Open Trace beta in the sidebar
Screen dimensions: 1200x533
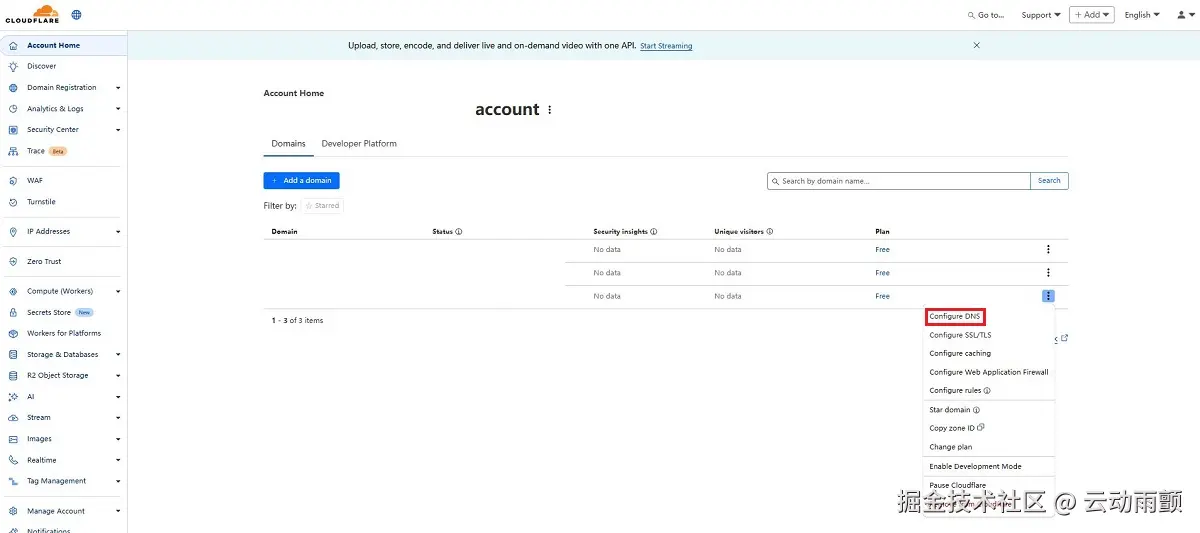click(x=38, y=151)
